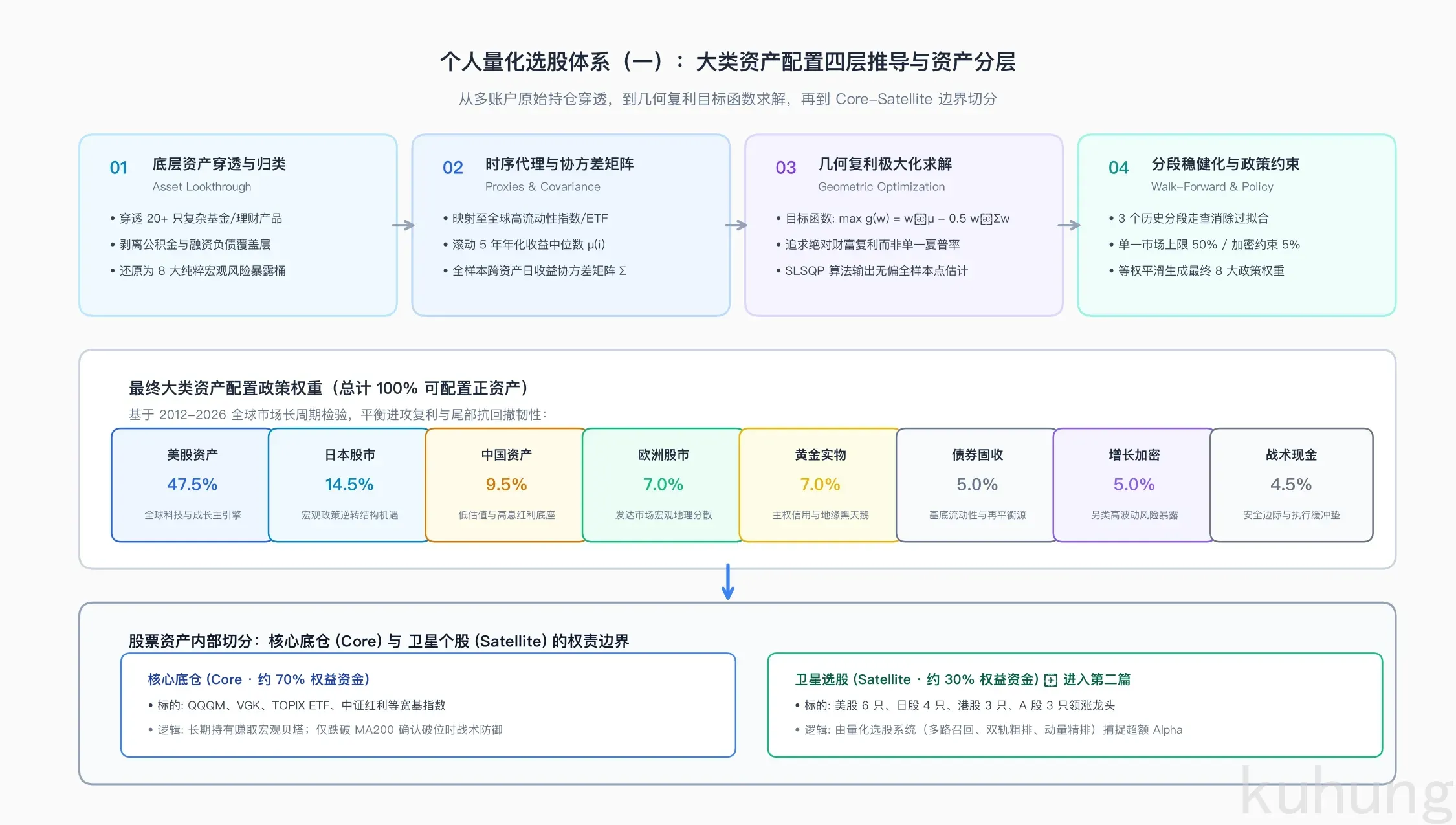
Task: Click the 战术现金 4.5% card
Action: 1292,485
